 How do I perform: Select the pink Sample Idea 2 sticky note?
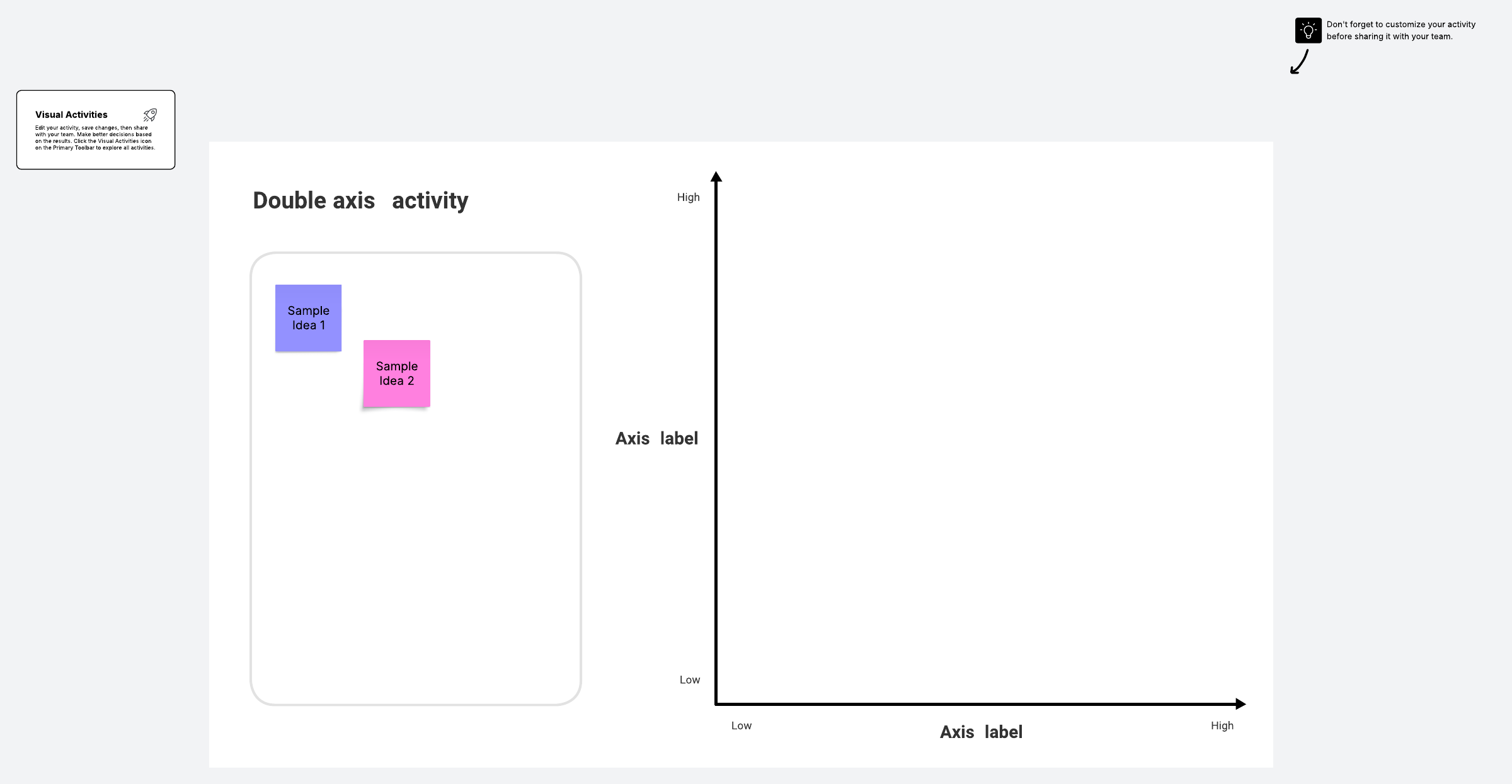[397, 373]
